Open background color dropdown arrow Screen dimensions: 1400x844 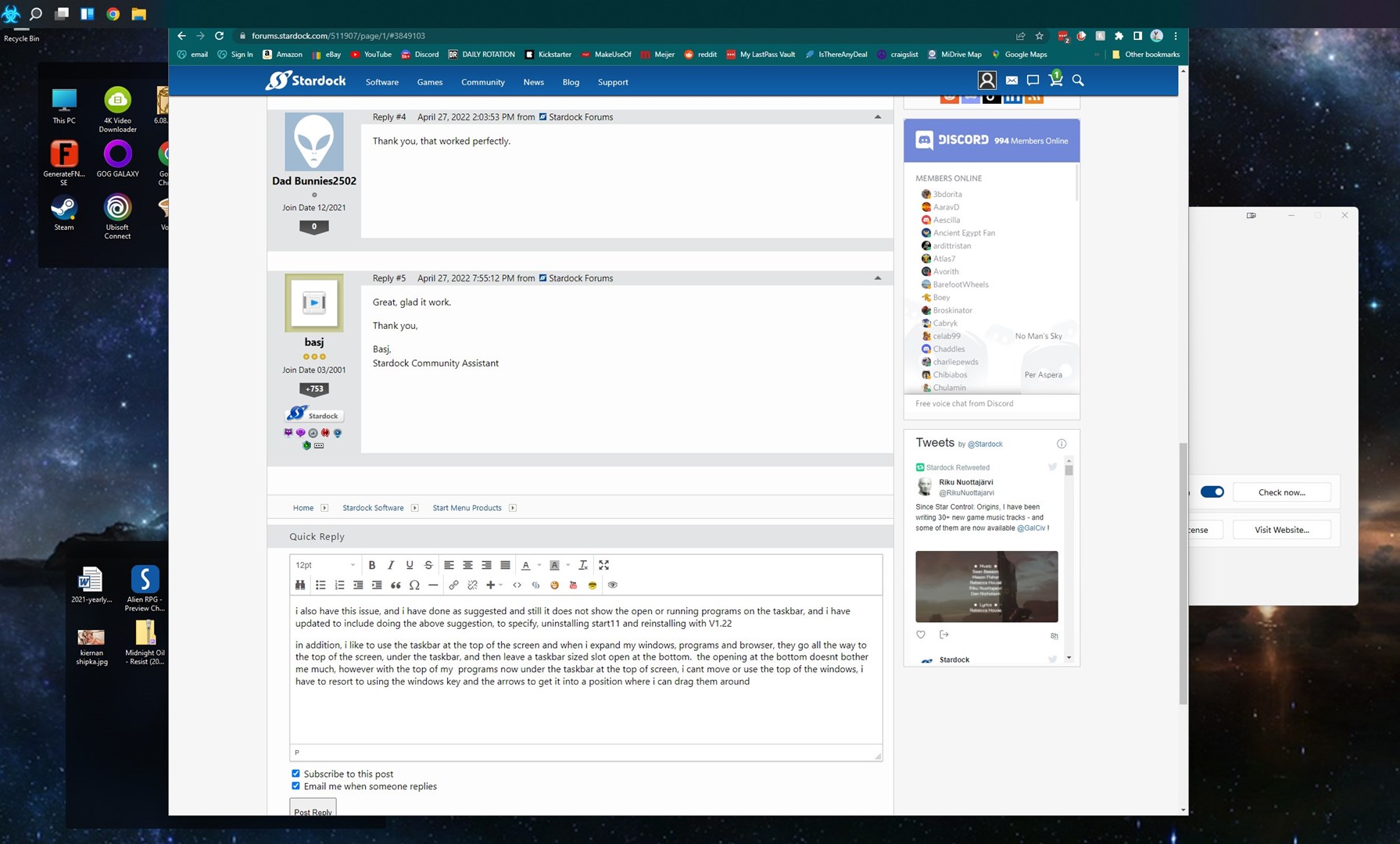[x=568, y=565]
